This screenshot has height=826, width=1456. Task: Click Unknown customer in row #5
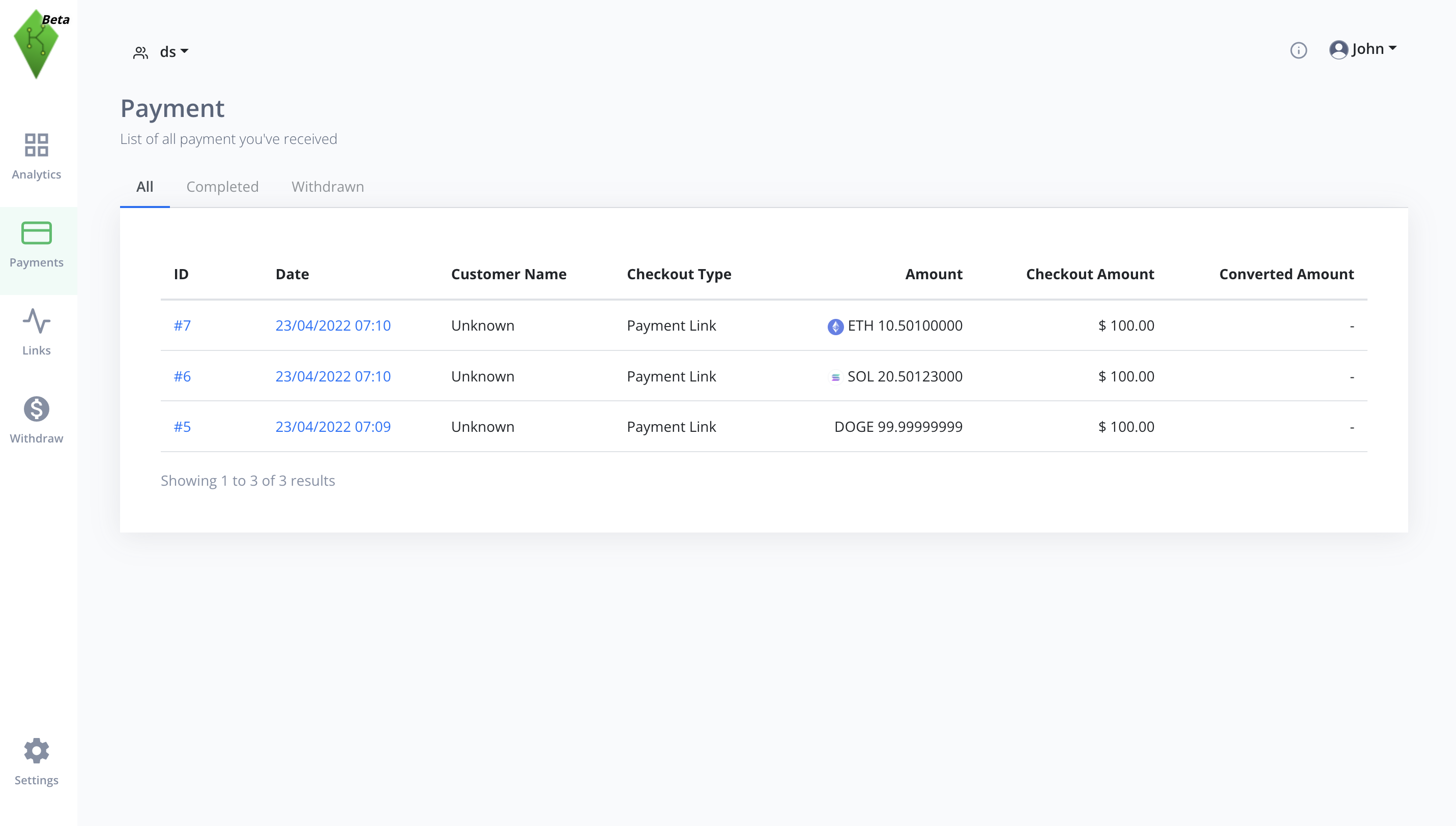point(483,427)
